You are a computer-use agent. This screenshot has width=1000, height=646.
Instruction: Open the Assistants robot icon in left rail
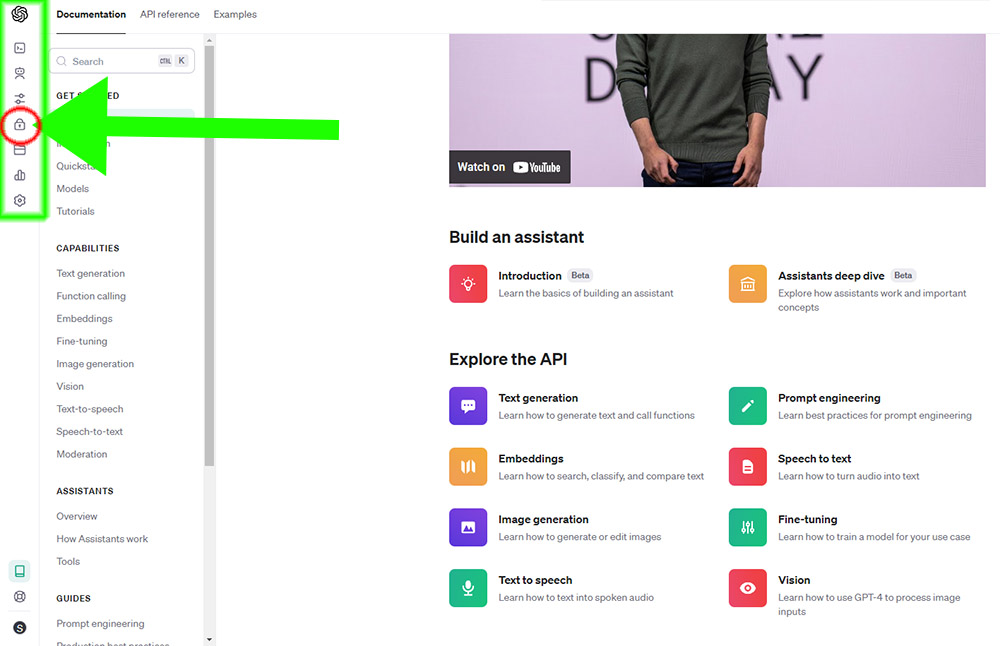tap(20, 73)
